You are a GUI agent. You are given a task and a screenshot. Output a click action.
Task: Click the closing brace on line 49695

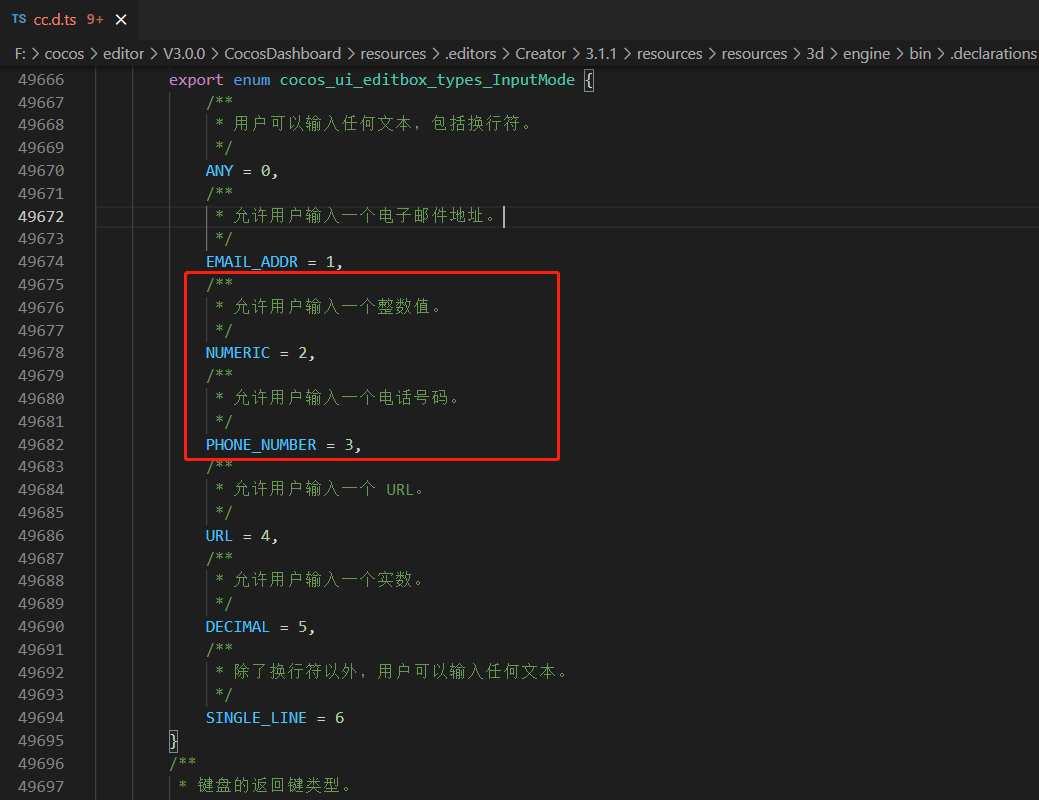pos(174,740)
